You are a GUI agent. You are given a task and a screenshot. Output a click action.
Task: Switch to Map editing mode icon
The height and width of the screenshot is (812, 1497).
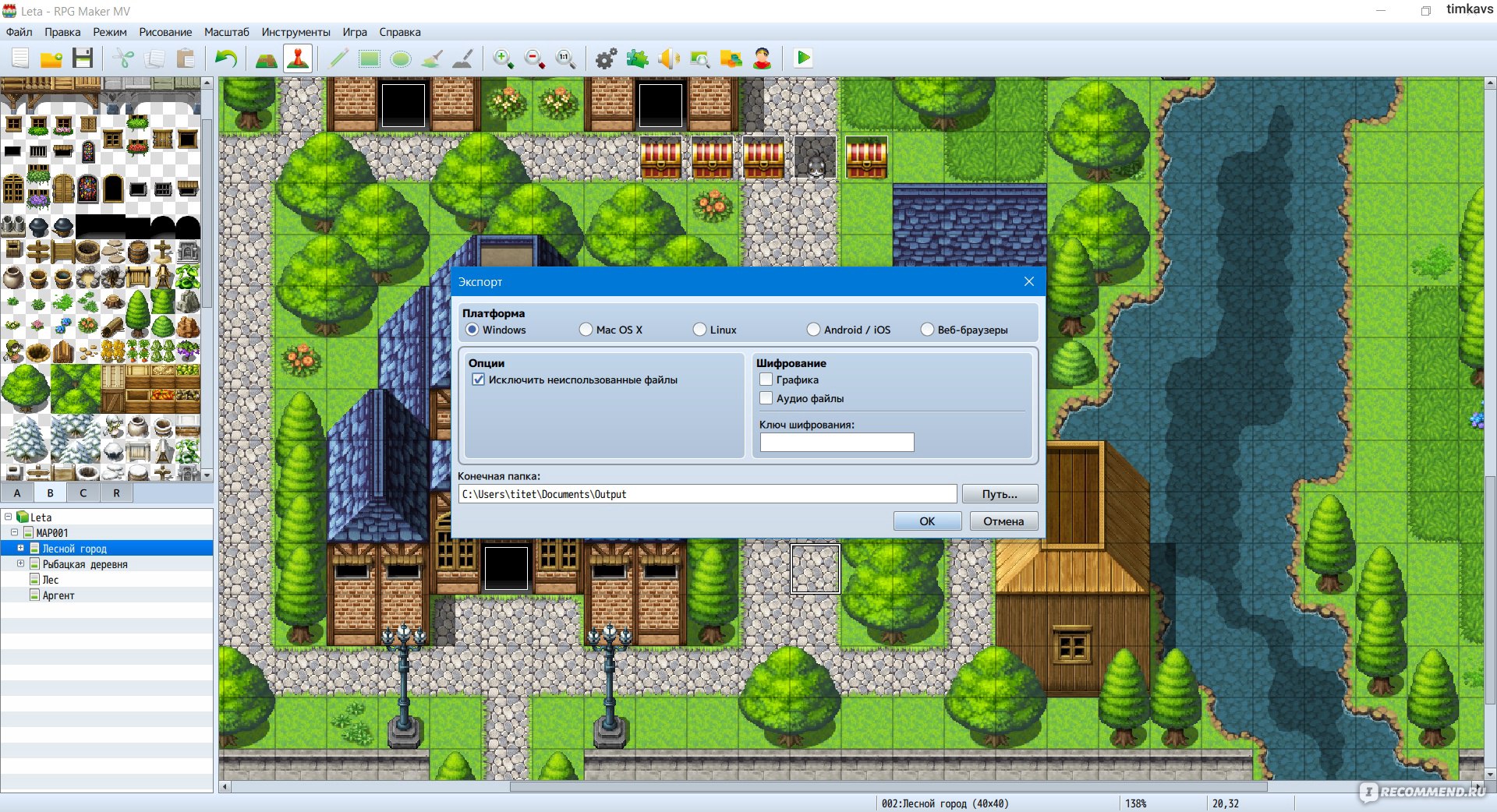click(267, 58)
